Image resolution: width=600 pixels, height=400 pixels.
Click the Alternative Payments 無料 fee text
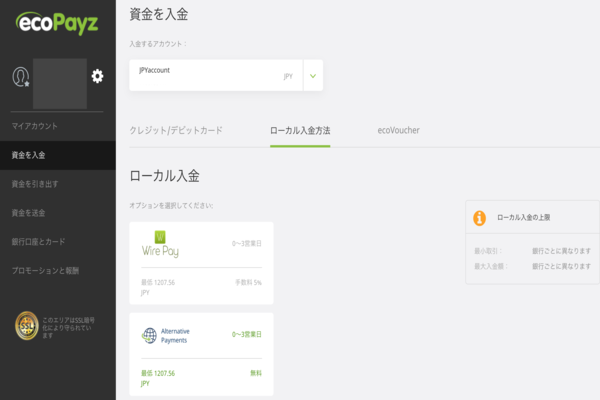pyautogui.click(x=256, y=373)
